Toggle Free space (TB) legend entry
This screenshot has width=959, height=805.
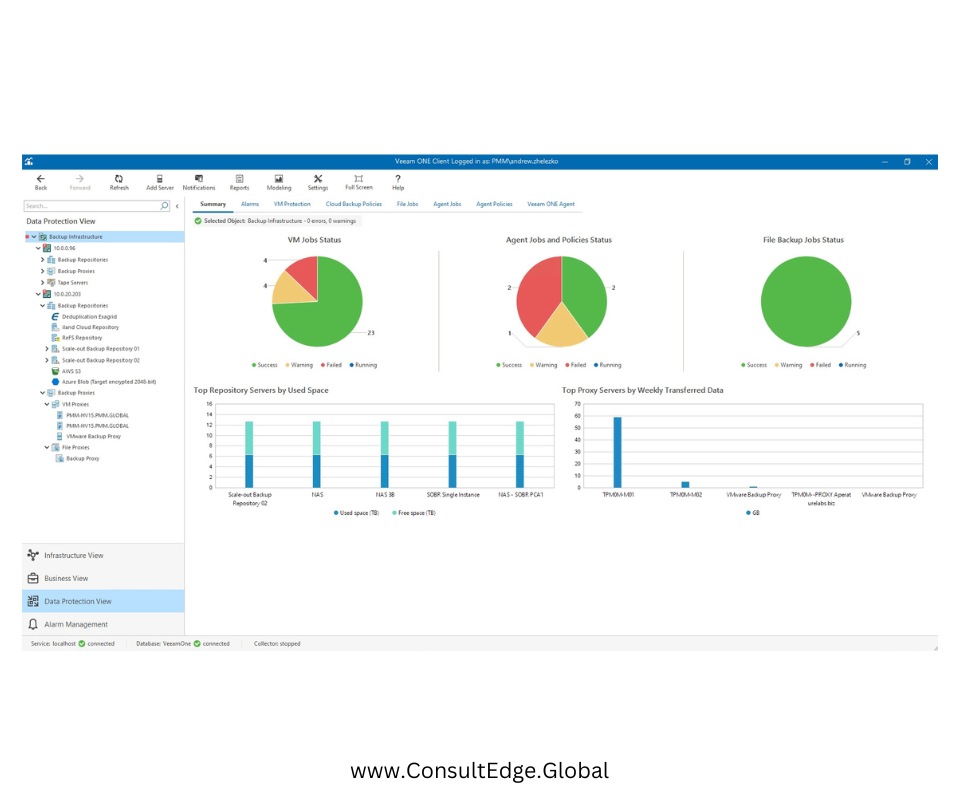click(x=414, y=513)
